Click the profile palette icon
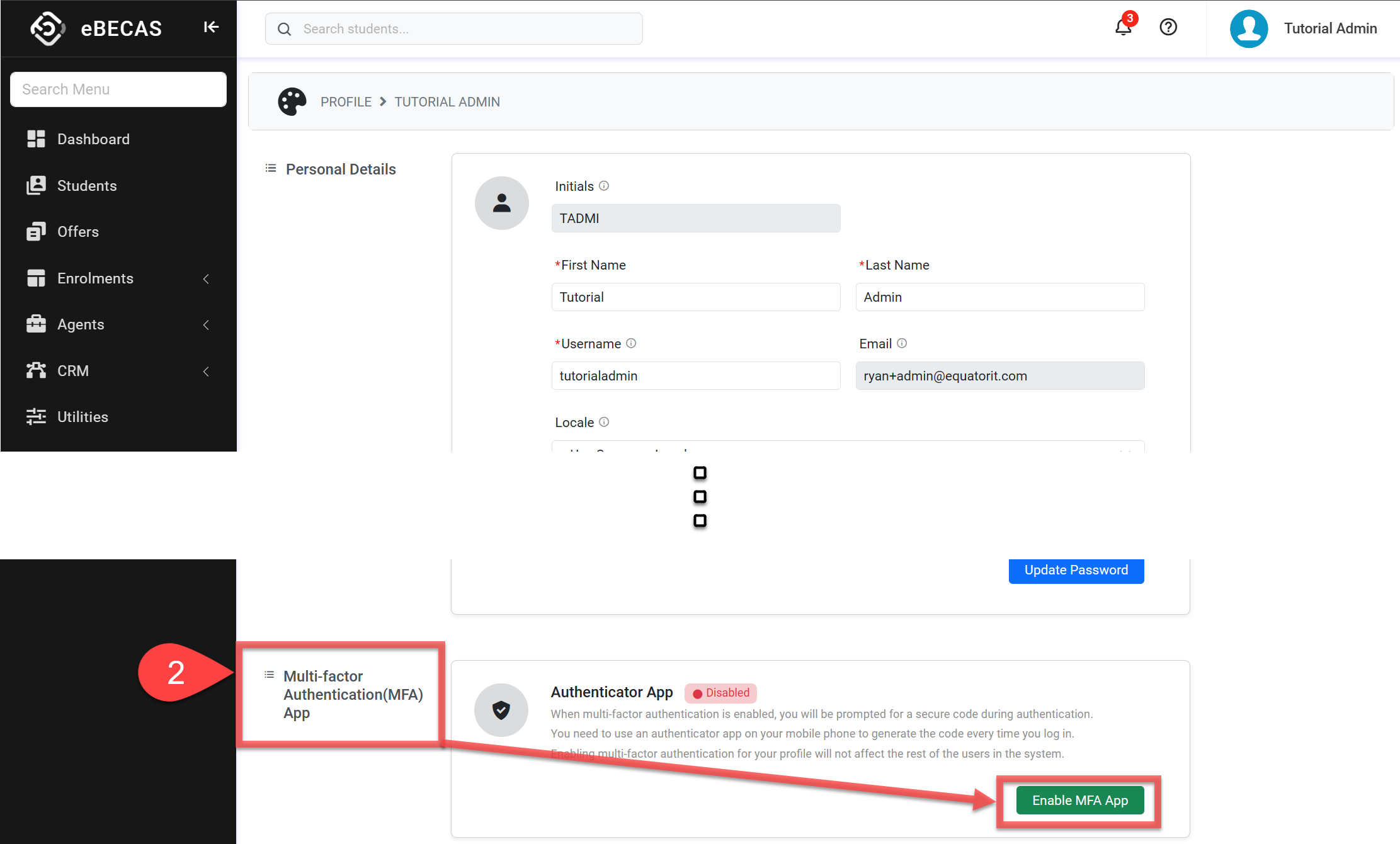Screen dimensions: 1400x844 click(x=292, y=101)
